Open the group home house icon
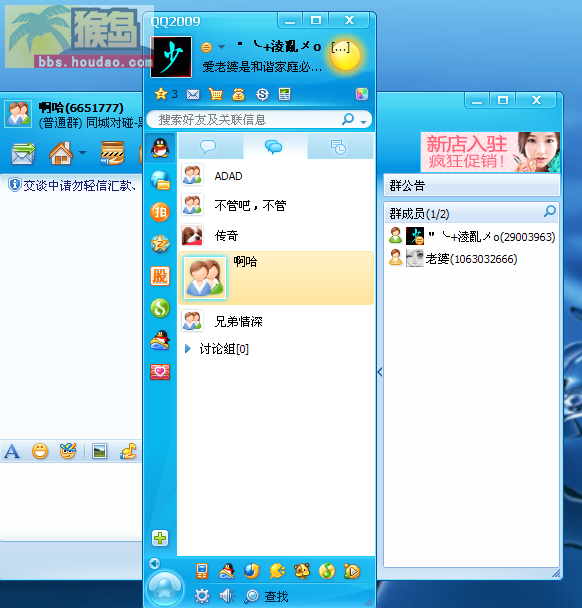582x608 pixels. click(x=61, y=153)
